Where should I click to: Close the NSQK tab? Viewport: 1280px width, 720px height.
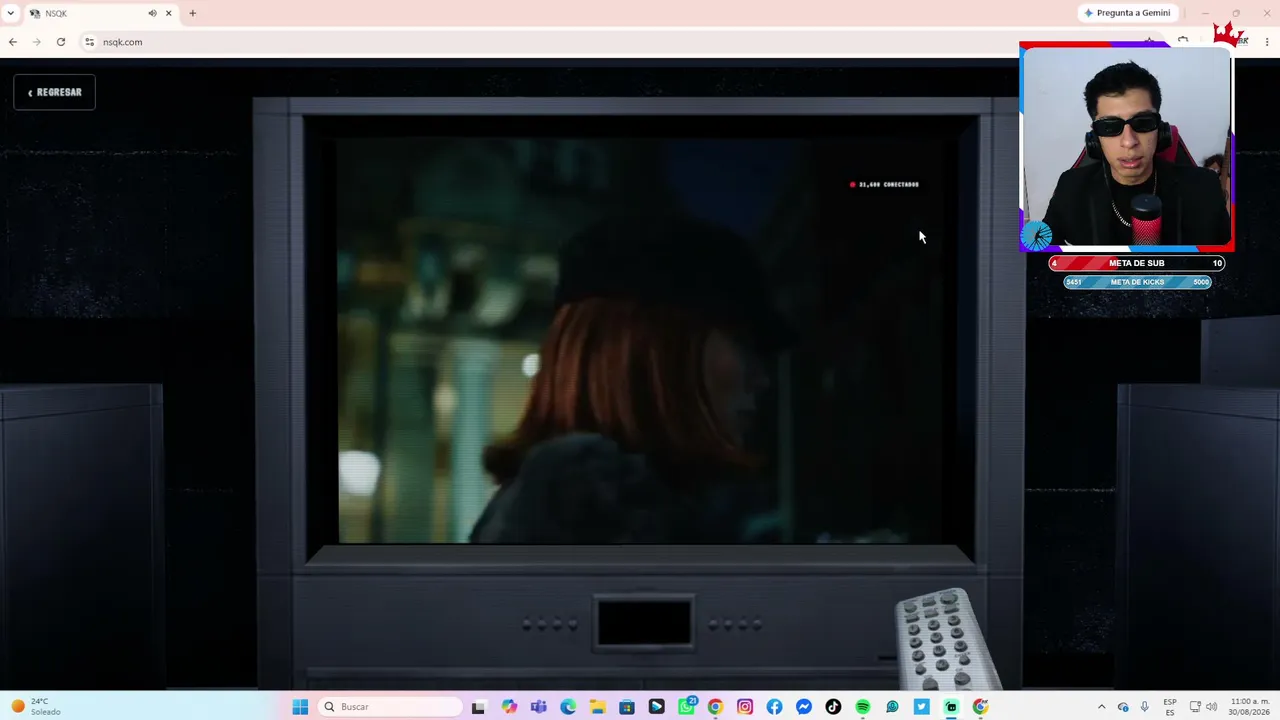coord(169,13)
